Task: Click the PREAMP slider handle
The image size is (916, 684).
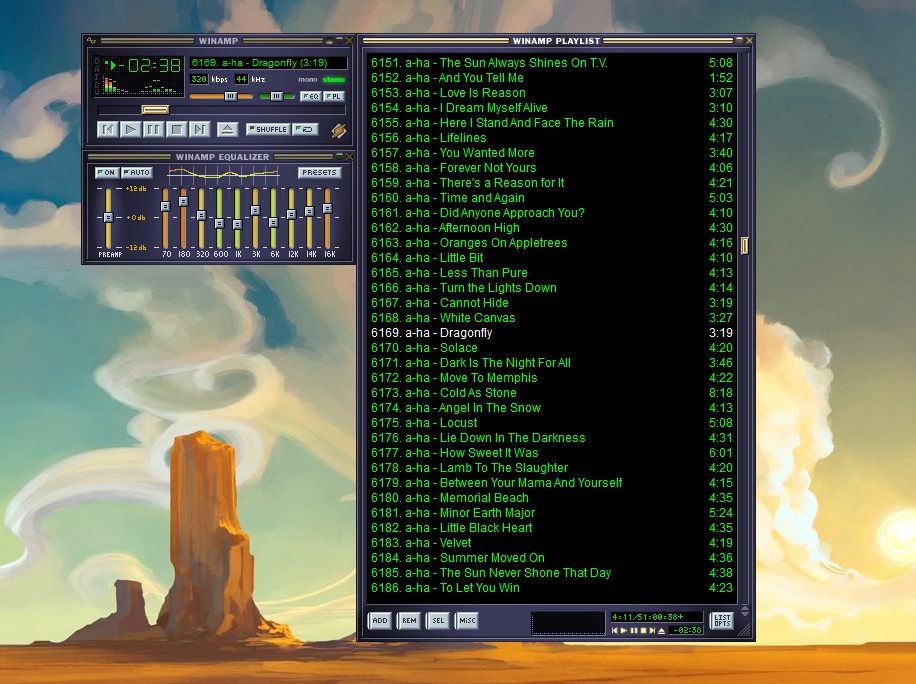Action: pyautogui.click(x=108, y=217)
